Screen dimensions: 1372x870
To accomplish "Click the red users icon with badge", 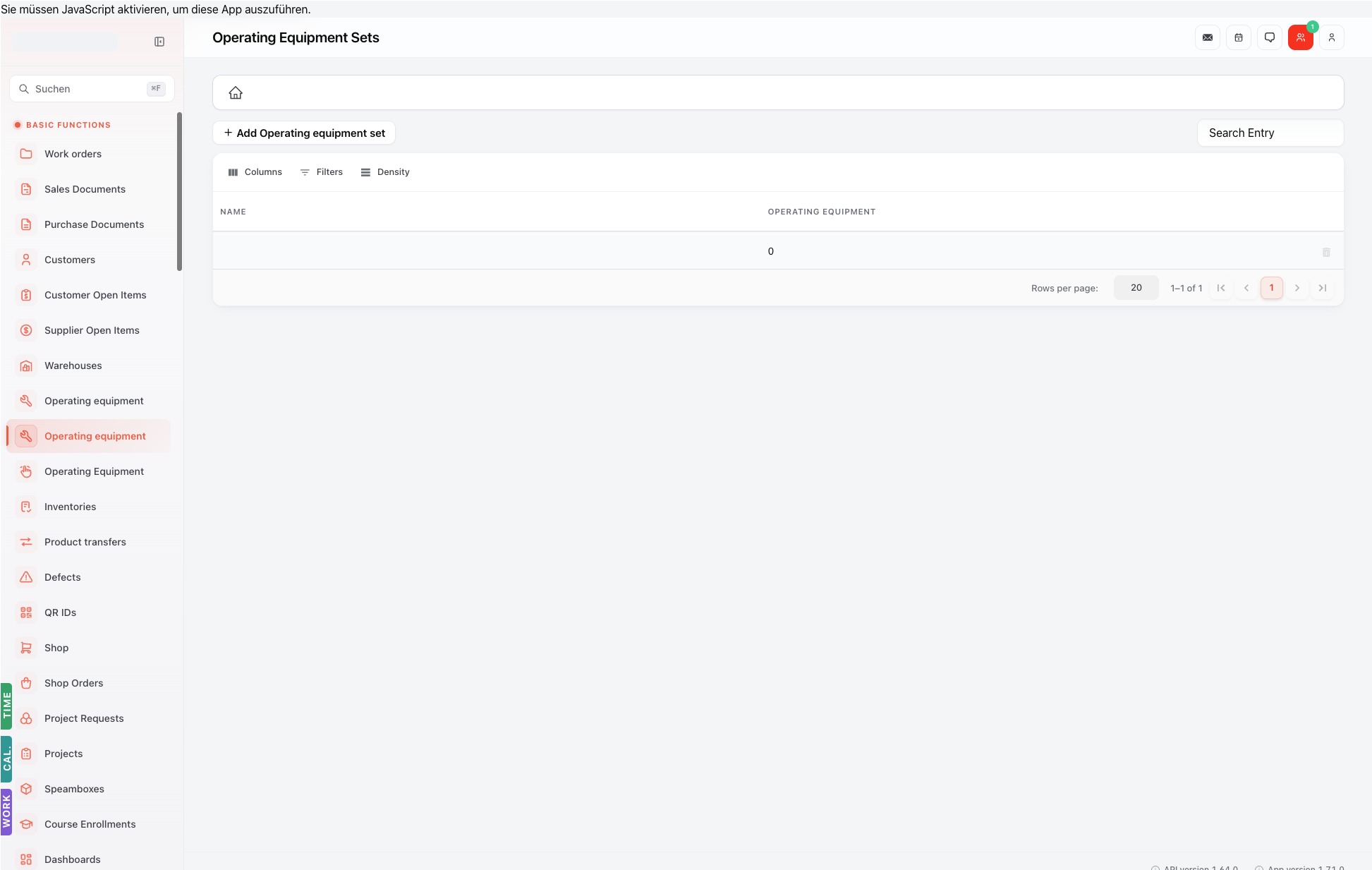I will tap(1301, 37).
